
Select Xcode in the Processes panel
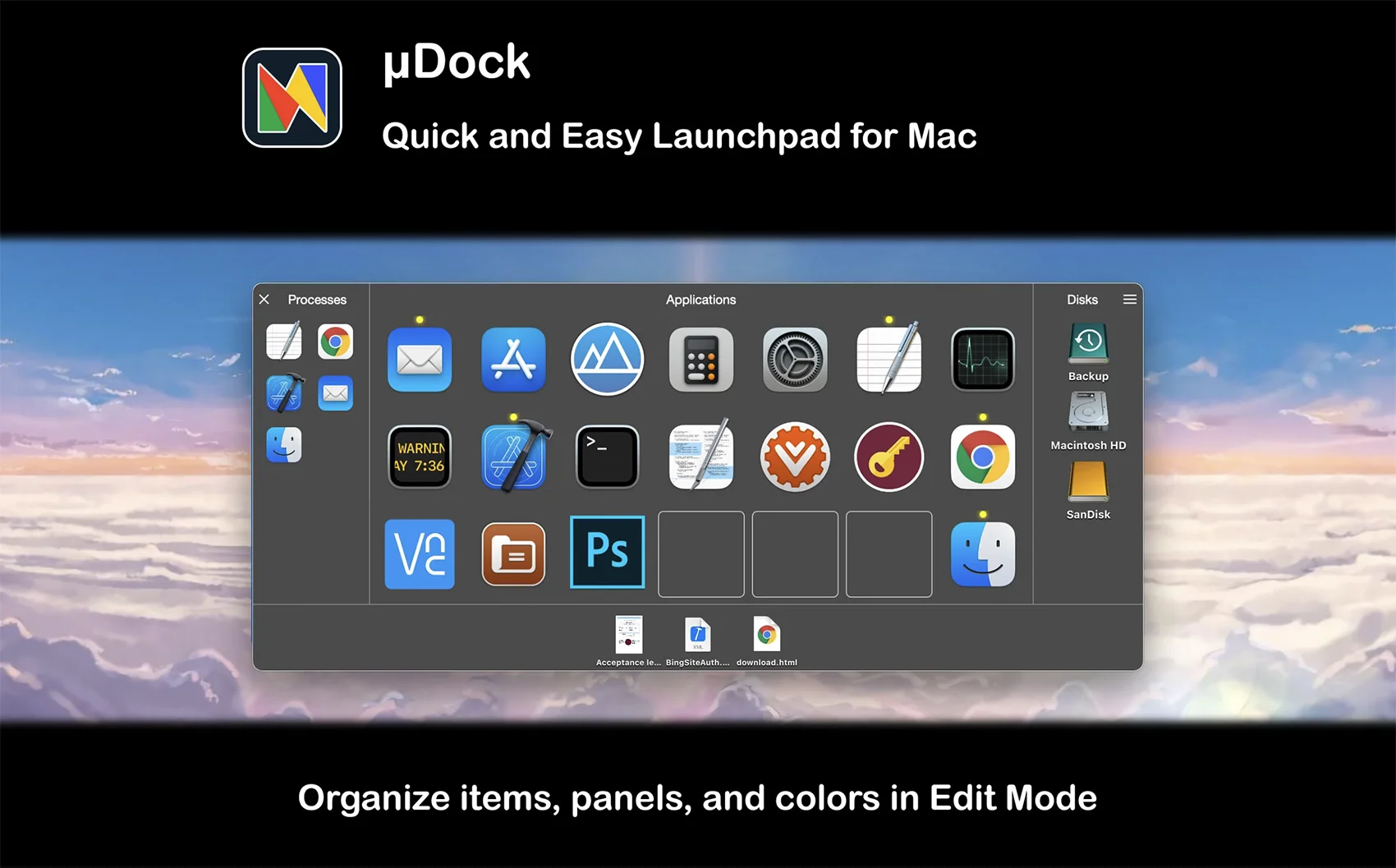click(284, 393)
